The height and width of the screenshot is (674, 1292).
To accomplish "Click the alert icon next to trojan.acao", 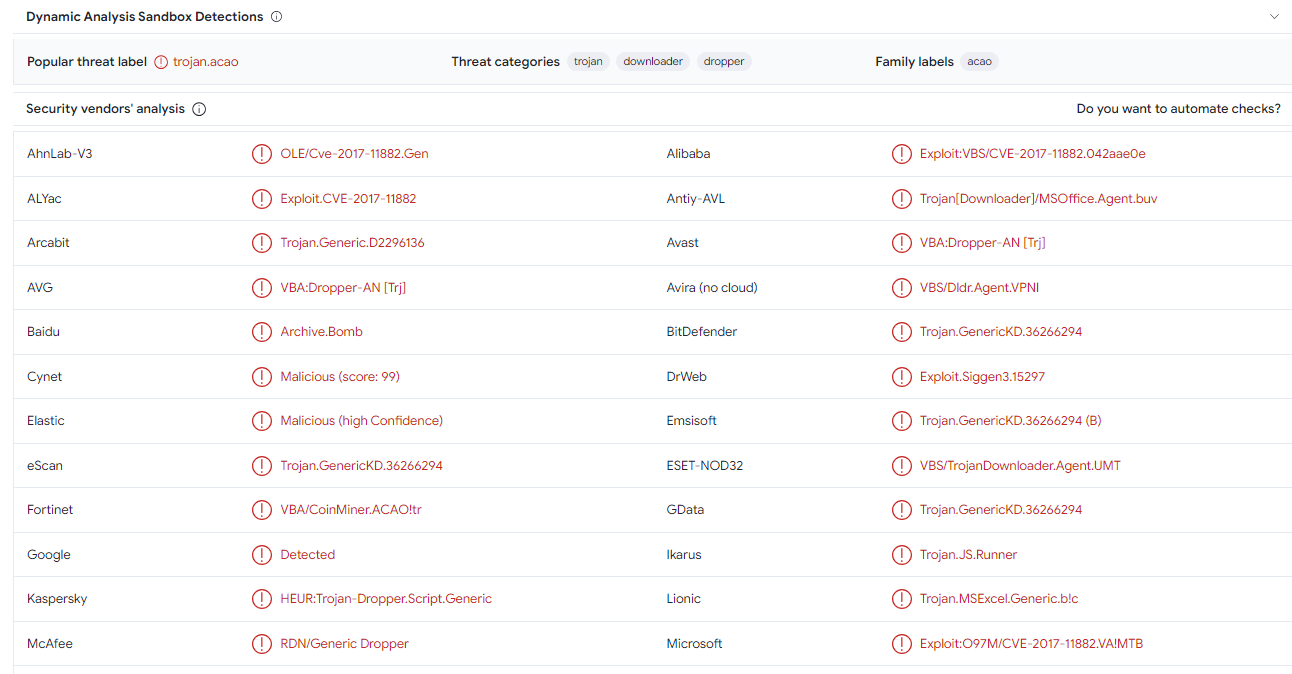I will (x=161, y=62).
